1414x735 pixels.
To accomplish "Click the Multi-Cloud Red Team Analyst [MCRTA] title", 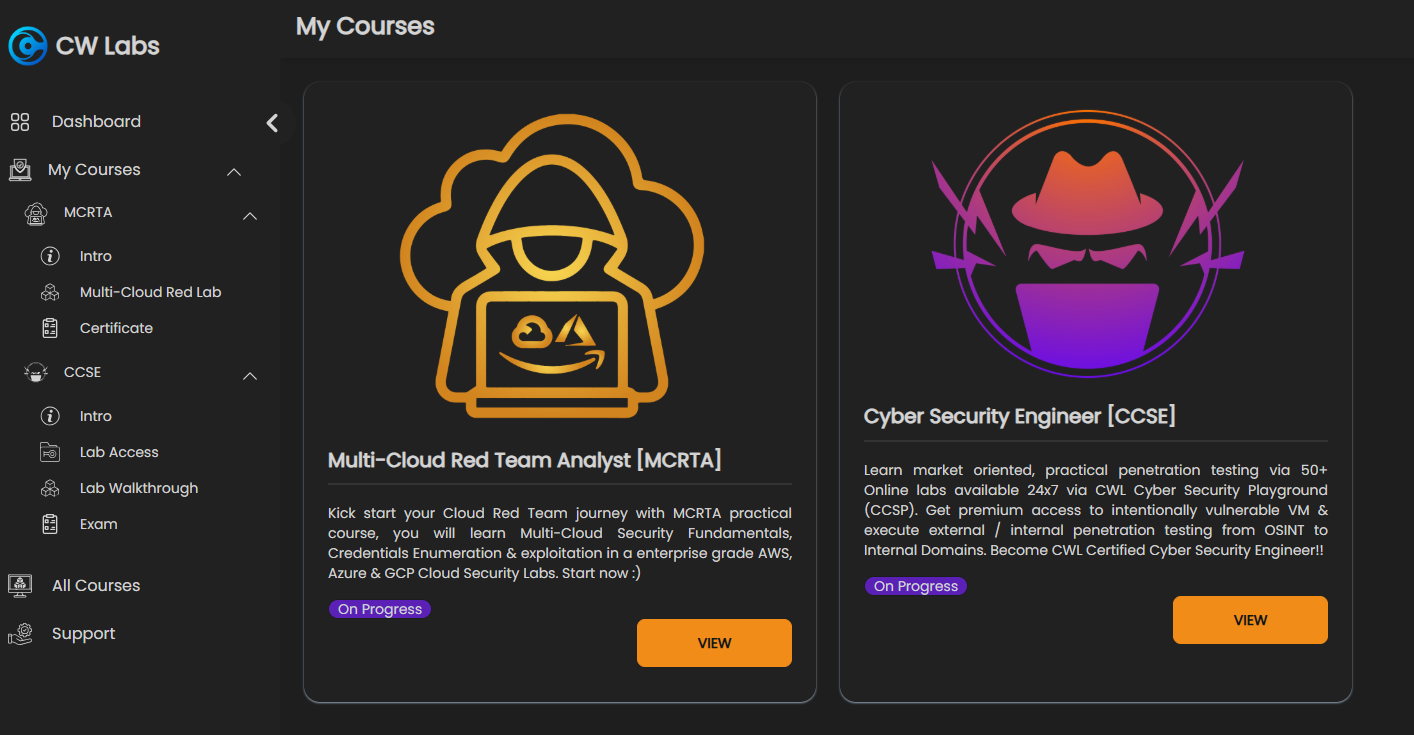I will pyautogui.click(x=525, y=460).
